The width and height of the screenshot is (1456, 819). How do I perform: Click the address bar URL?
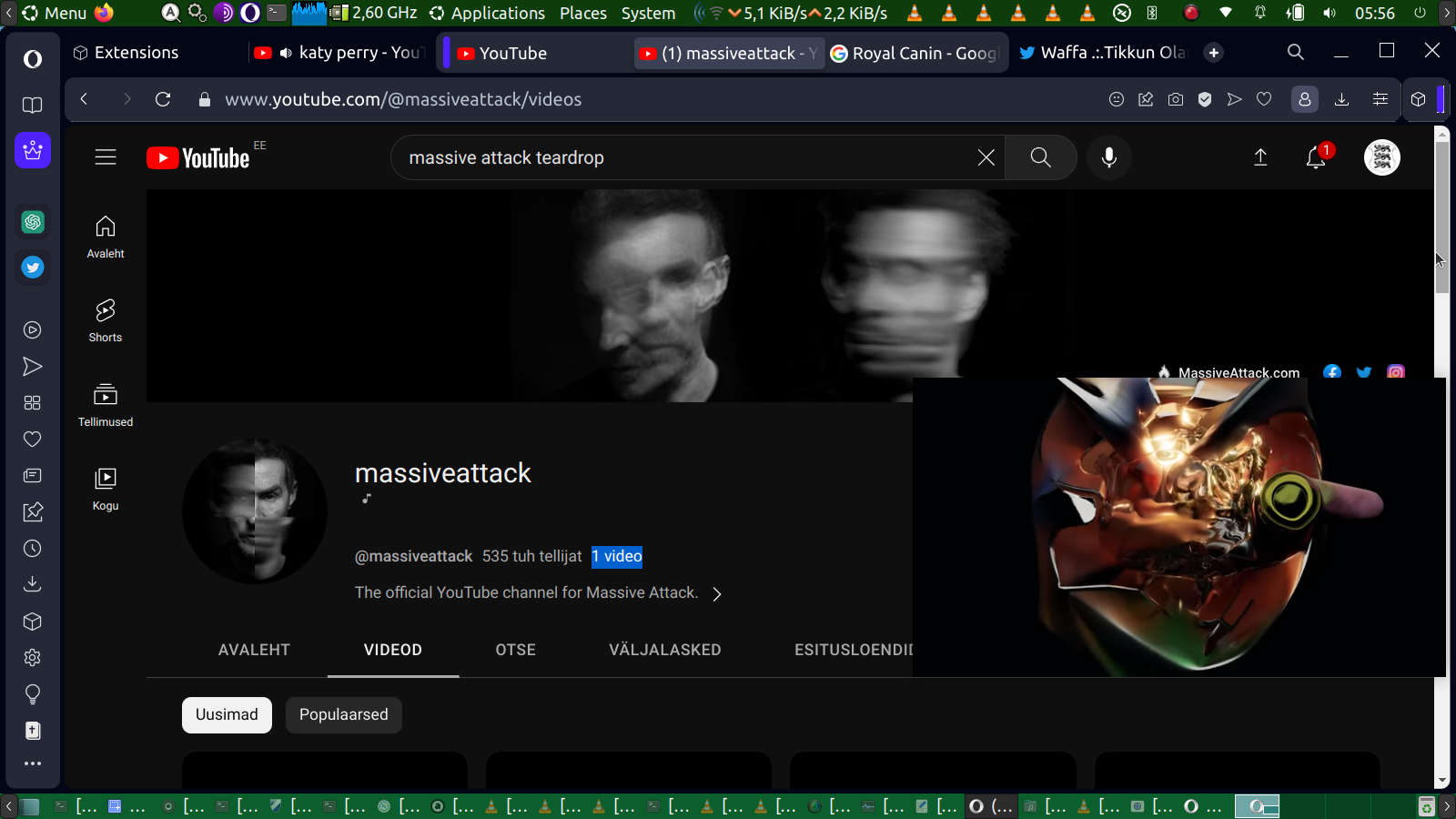pyautogui.click(x=403, y=99)
